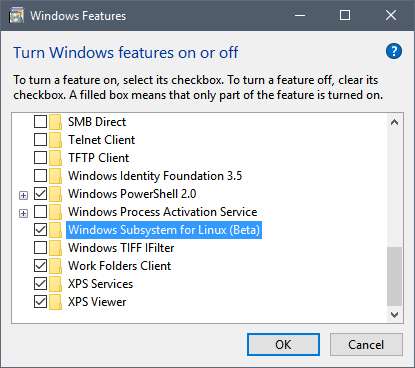Select the Windows Subsystem for Linux (Beta) label
This screenshot has width=415, height=368.
pos(164,230)
